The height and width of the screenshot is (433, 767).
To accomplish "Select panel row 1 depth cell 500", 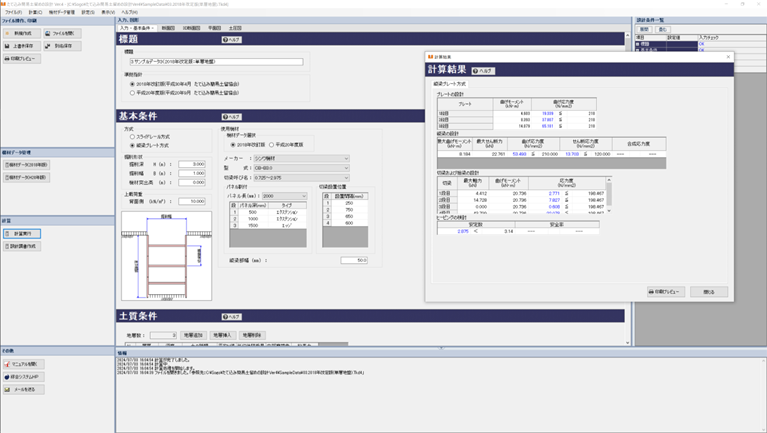I will (253, 212).
